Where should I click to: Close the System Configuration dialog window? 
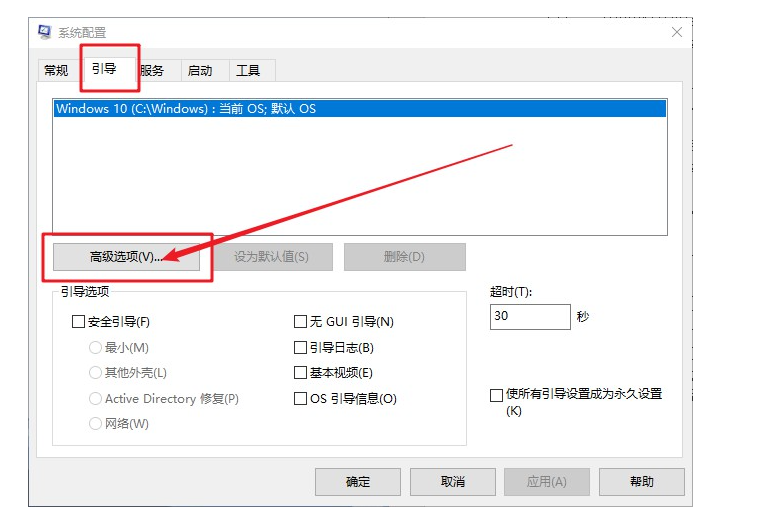(x=677, y=32)
